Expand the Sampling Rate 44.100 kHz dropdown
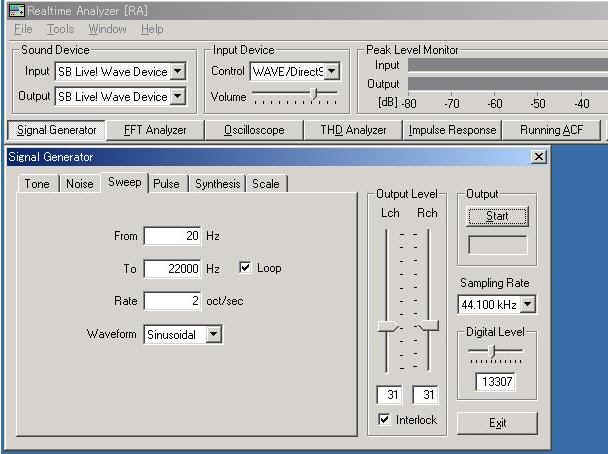This screenshot has height=454, width=608. 528,304
